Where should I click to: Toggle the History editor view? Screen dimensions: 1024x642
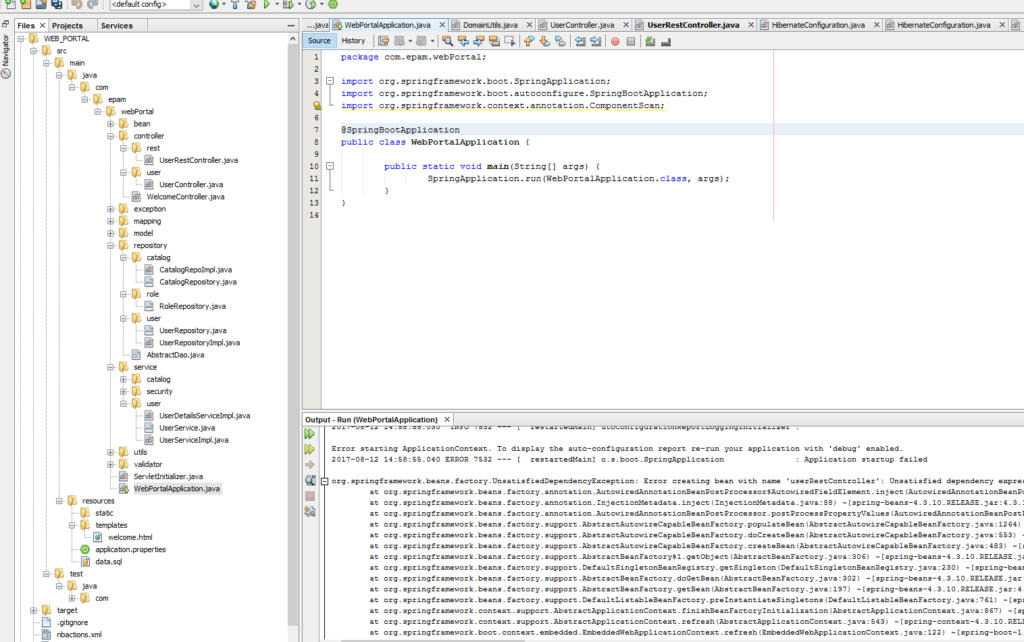click(353, 41)
